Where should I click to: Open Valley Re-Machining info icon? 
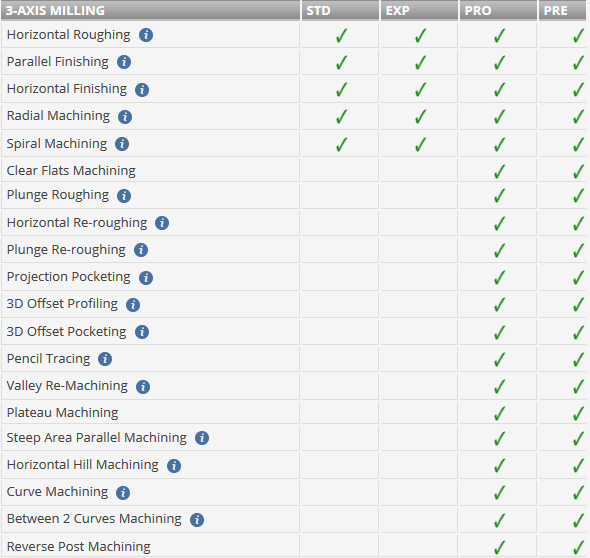[143, 386]
